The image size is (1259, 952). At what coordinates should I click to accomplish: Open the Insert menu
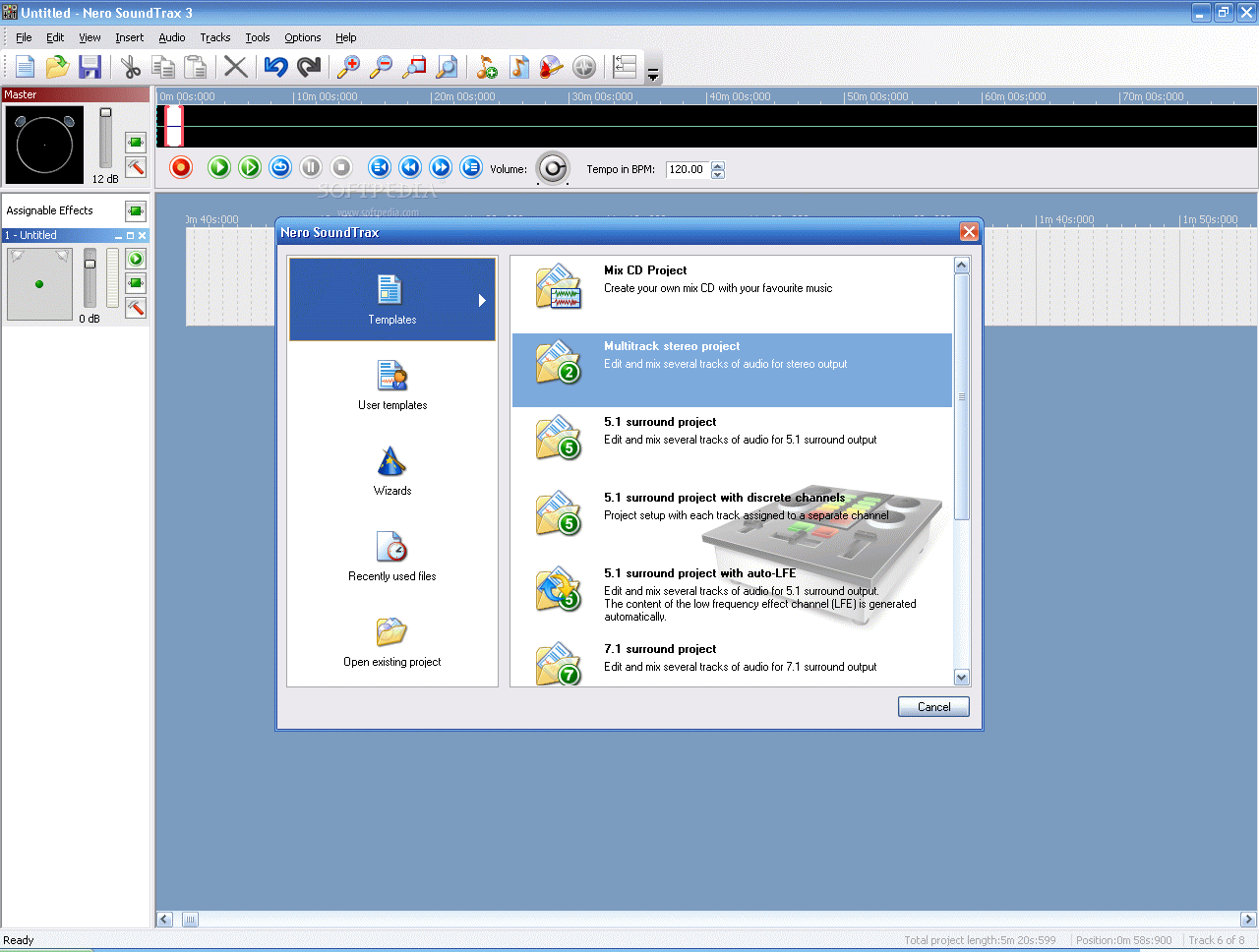click(x=129, y=37)
